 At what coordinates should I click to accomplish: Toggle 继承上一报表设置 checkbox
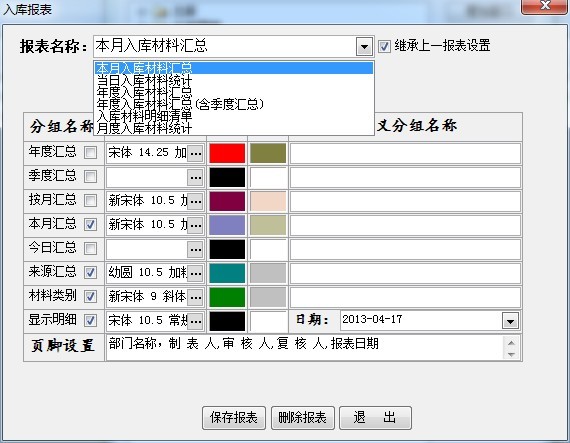pos(384,47)
